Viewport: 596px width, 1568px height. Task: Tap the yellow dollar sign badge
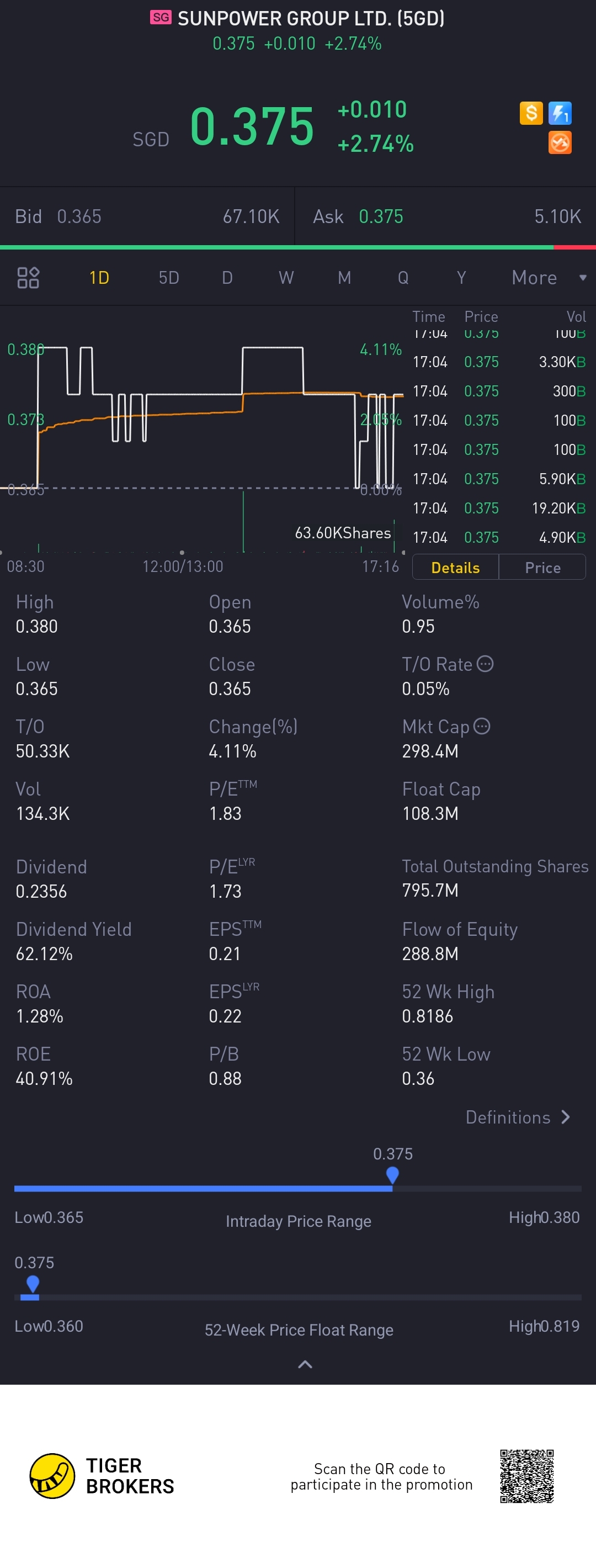[x=530, y=113]
